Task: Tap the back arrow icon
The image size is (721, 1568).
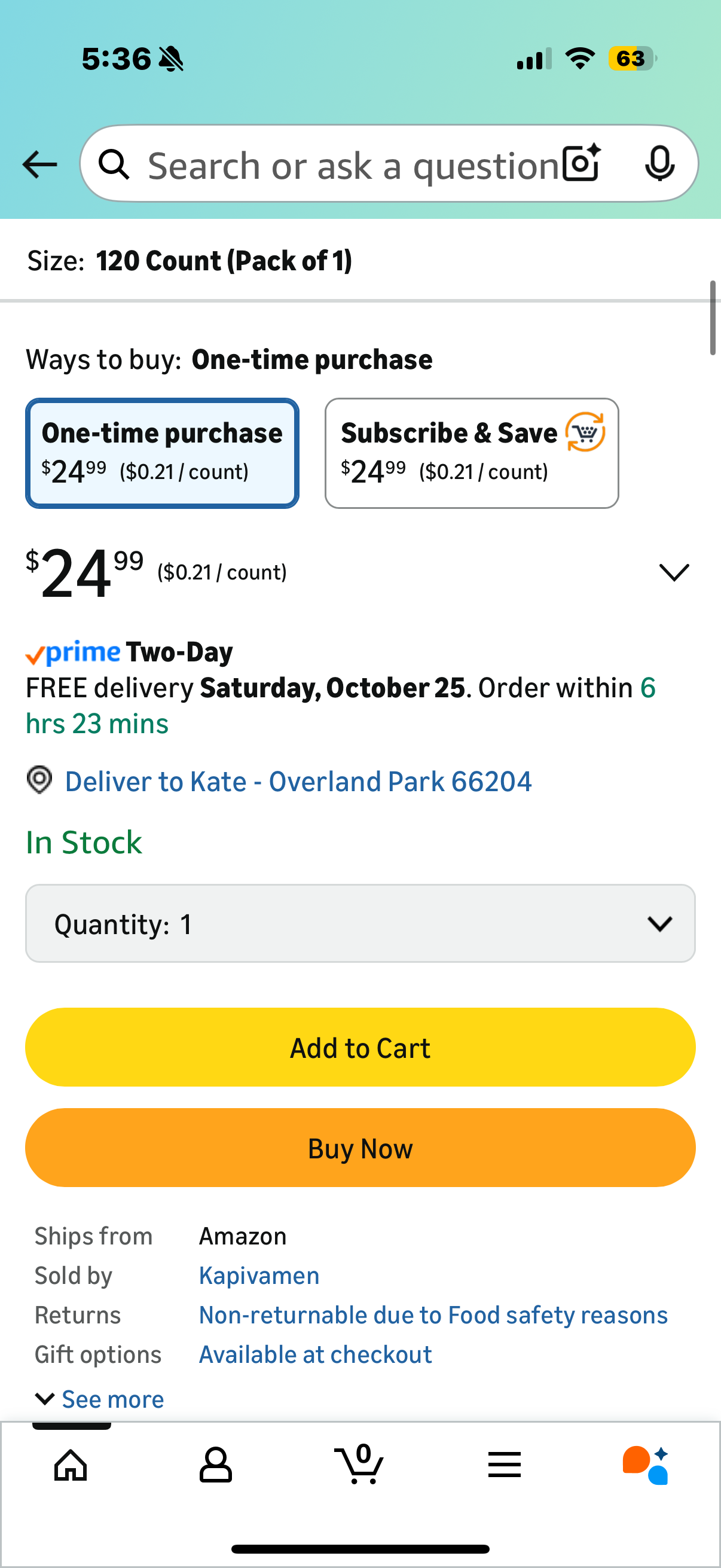Action: click(x=39, y=164)
